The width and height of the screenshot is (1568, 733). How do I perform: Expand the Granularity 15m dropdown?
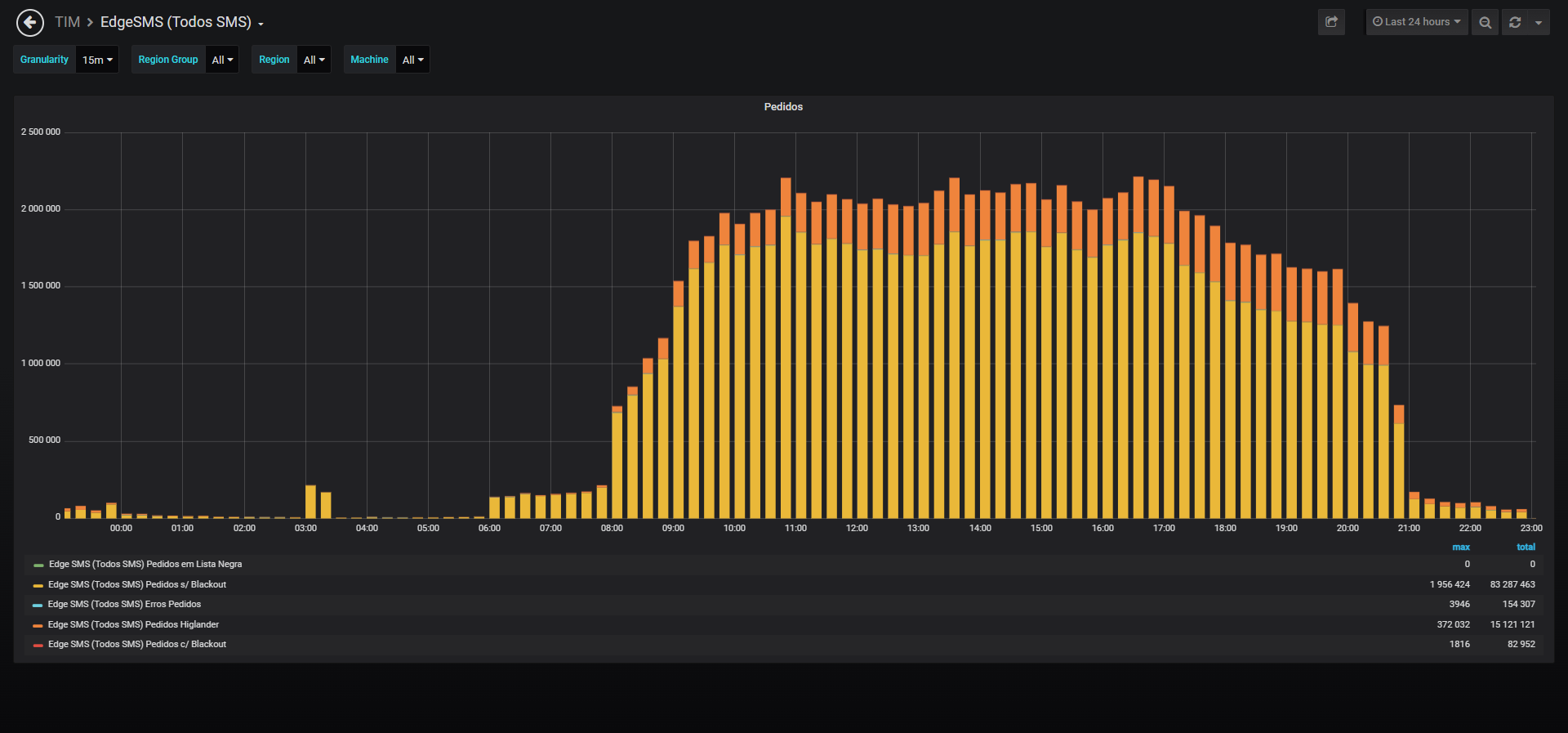coord(97,60)
